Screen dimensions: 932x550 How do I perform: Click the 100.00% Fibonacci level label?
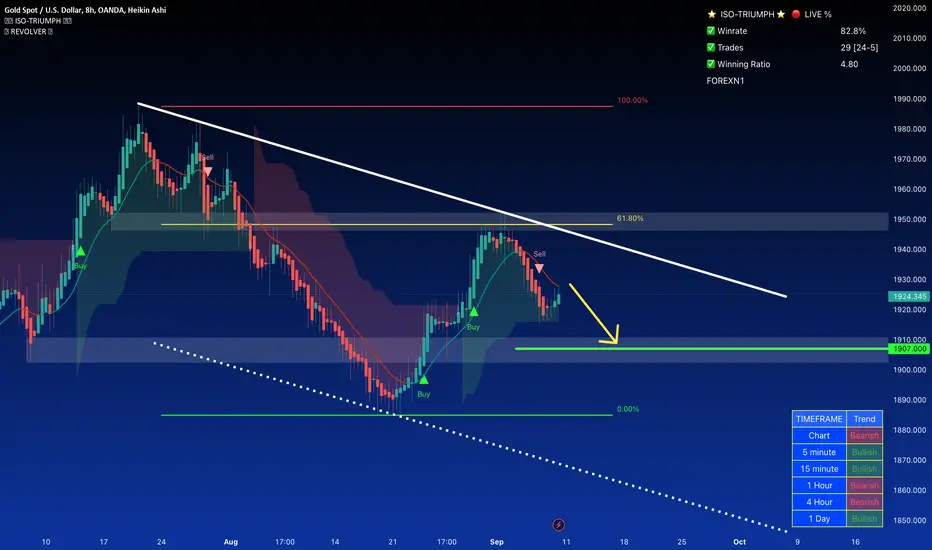632,100
